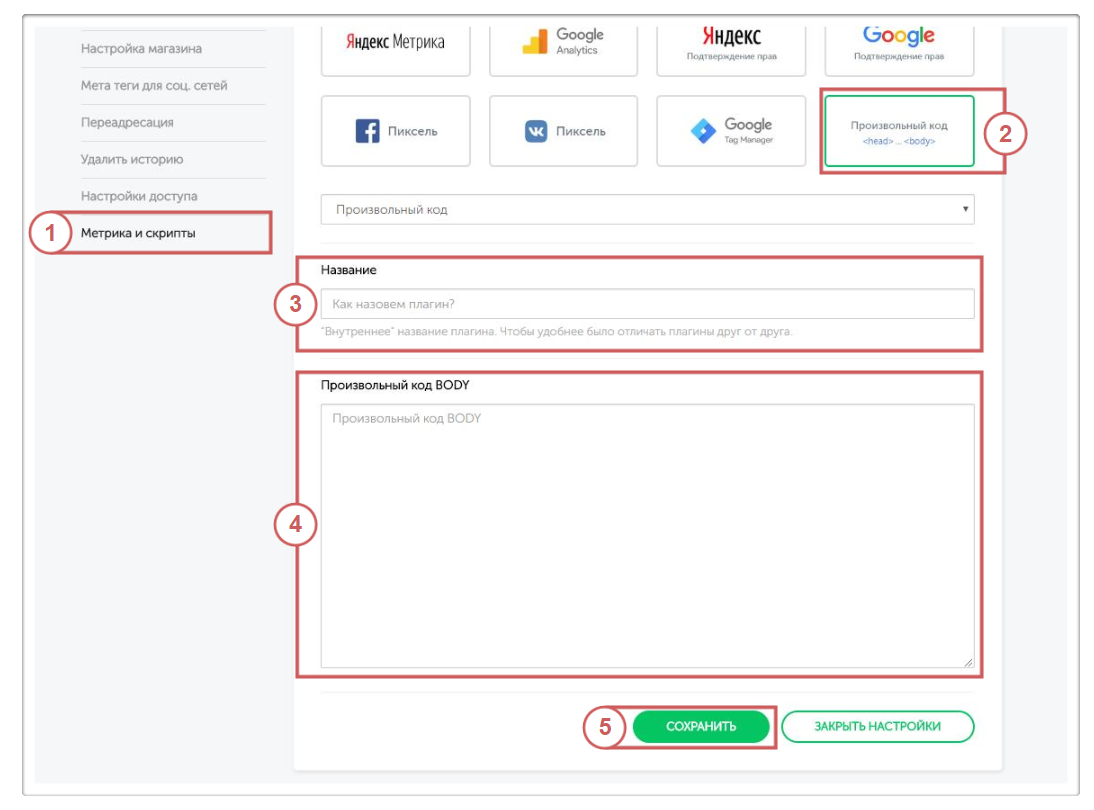The height and width of the screenshot is (810, 1094).
Task: Click the dropdown arrow of plugin selector
Action: coord(964,210)
